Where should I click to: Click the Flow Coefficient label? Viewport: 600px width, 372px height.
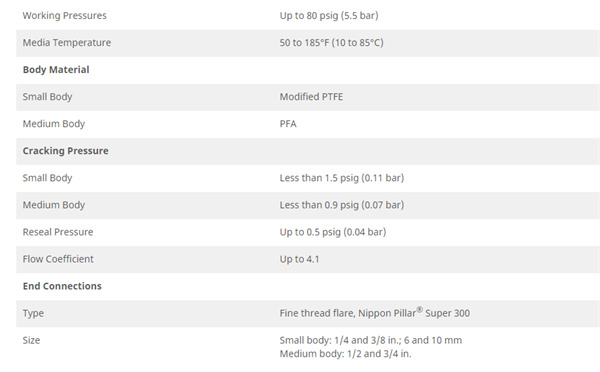coord(58,259)
